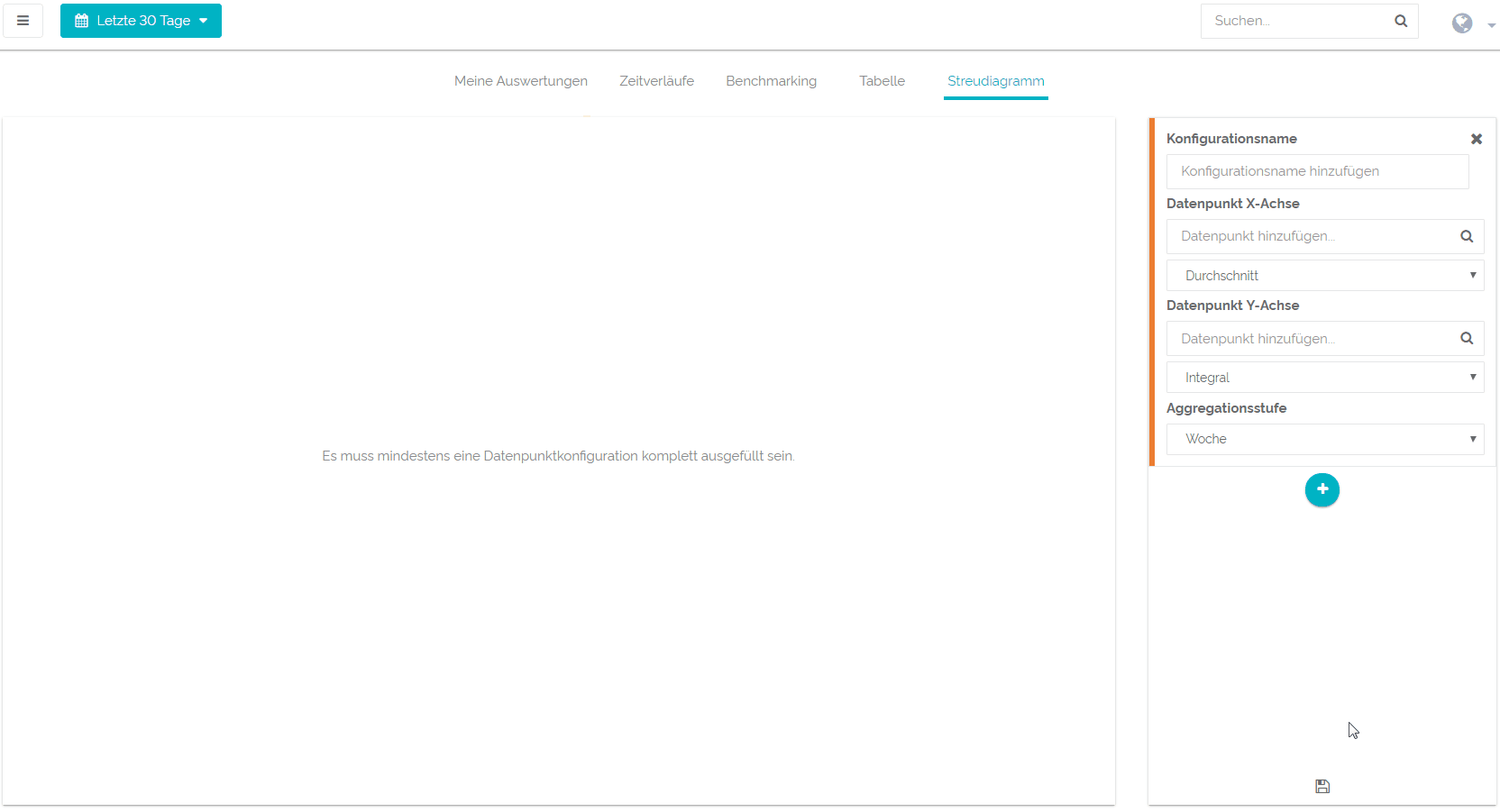Click Y-Achse datapoint search icon
This screenshot has width=1500, height=812.
pos(1467,339)
